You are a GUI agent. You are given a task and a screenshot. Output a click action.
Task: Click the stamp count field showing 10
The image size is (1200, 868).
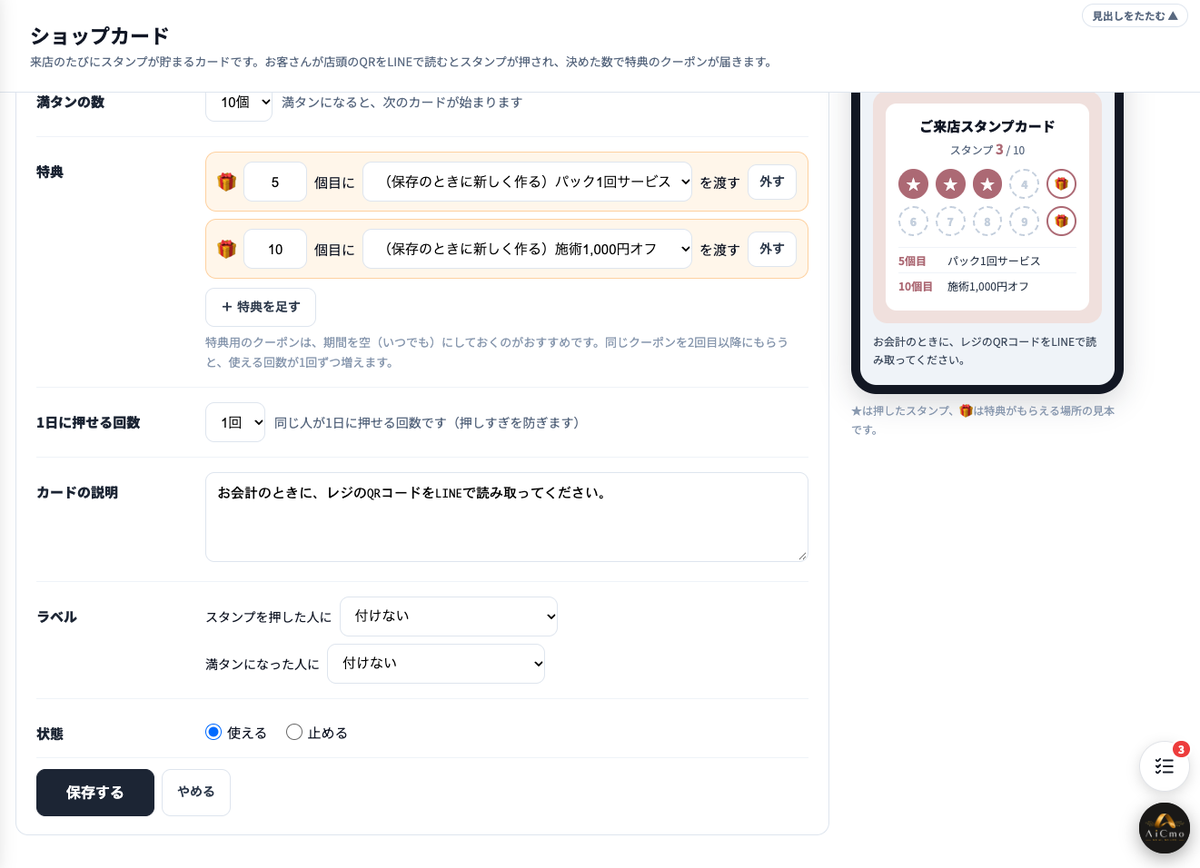click(275, 249)
